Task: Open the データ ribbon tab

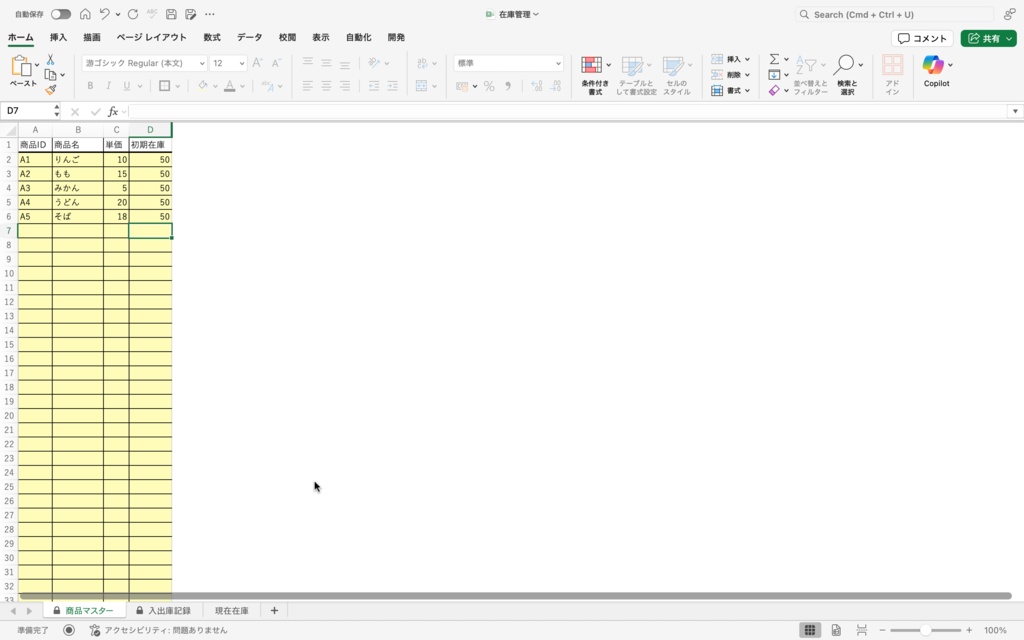Action: (249, 37)
